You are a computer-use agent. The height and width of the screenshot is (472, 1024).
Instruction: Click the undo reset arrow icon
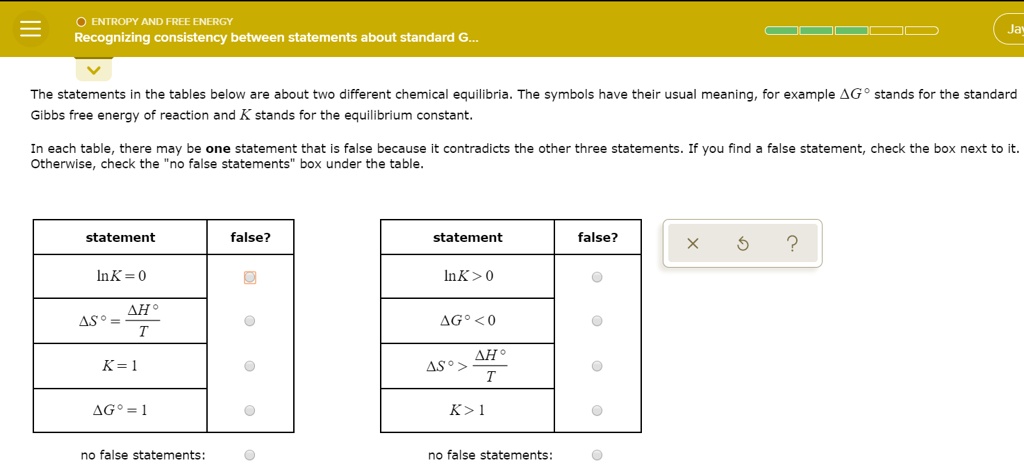(x=740, y=244)
